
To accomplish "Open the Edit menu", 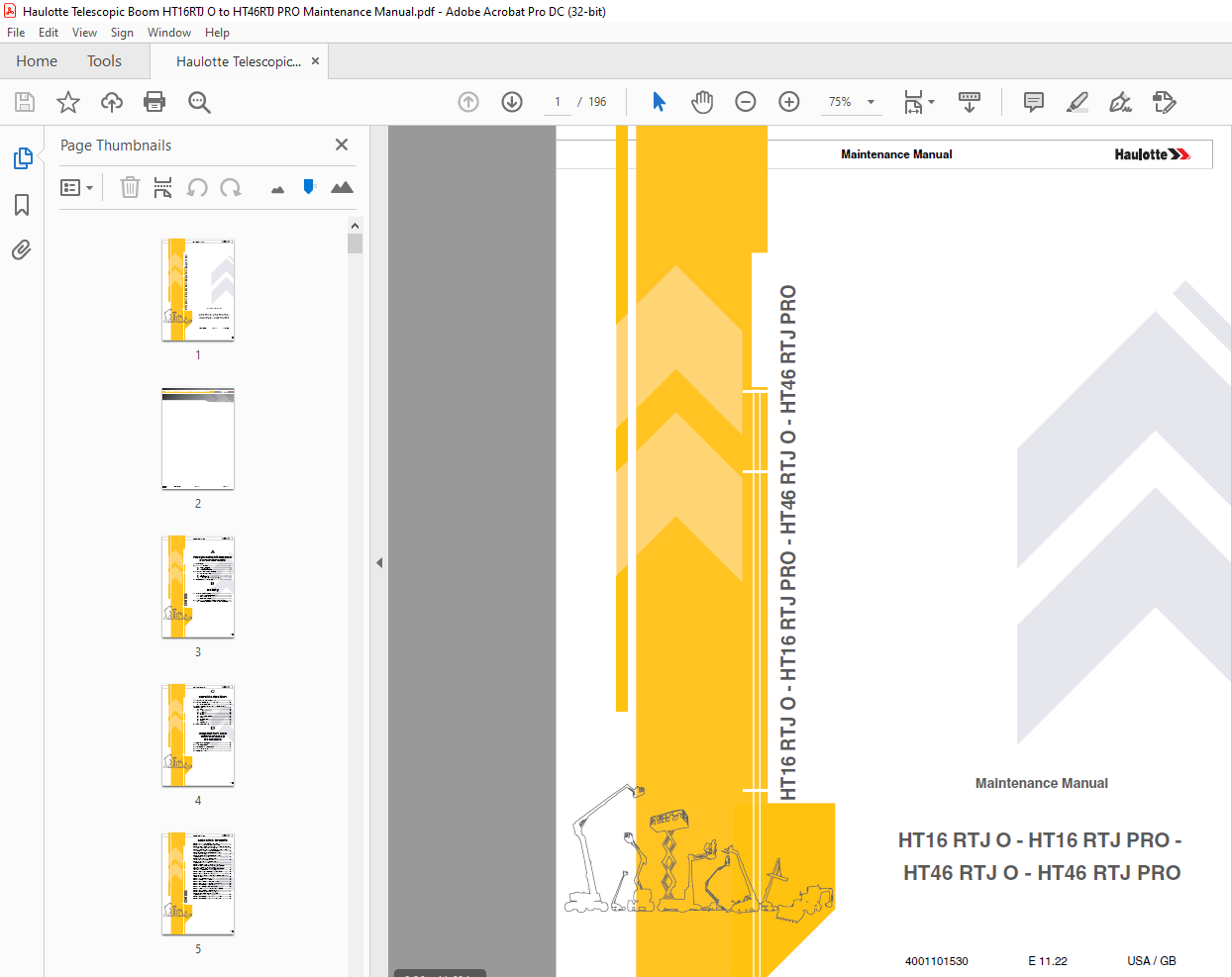I will pyautogui.click(x=49, y=33).
